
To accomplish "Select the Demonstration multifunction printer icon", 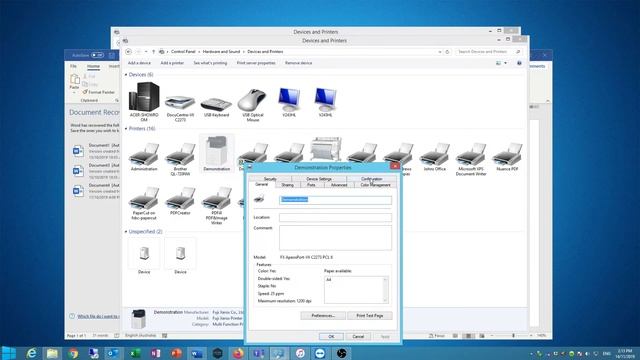I will point(217,151).
